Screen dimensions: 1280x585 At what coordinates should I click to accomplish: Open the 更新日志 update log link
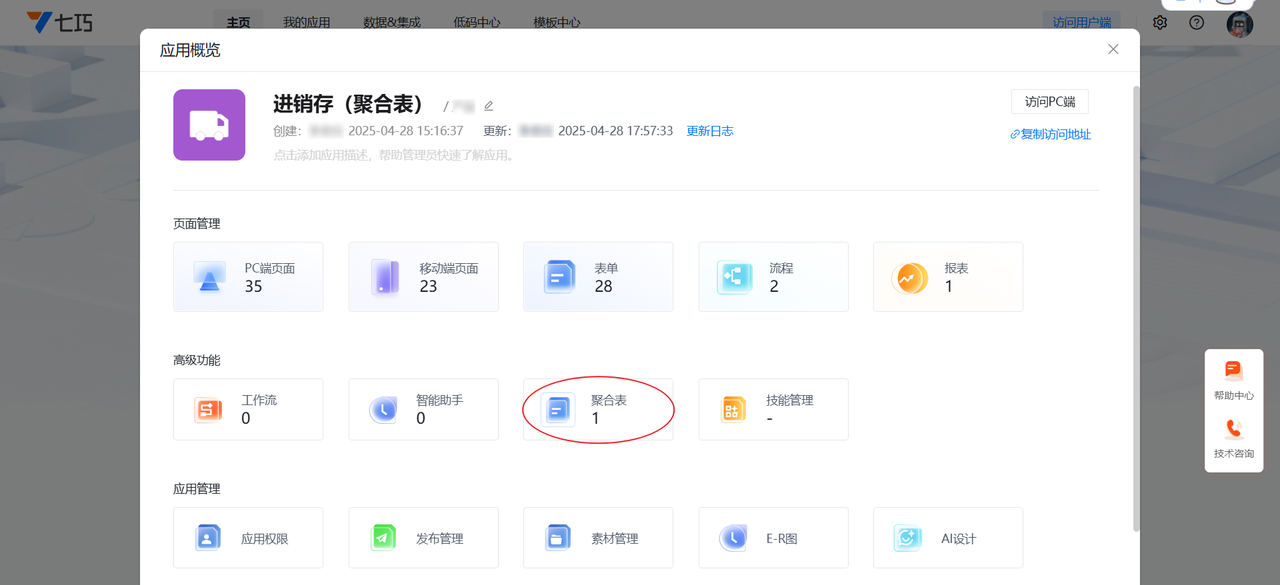tap(710, 131)
